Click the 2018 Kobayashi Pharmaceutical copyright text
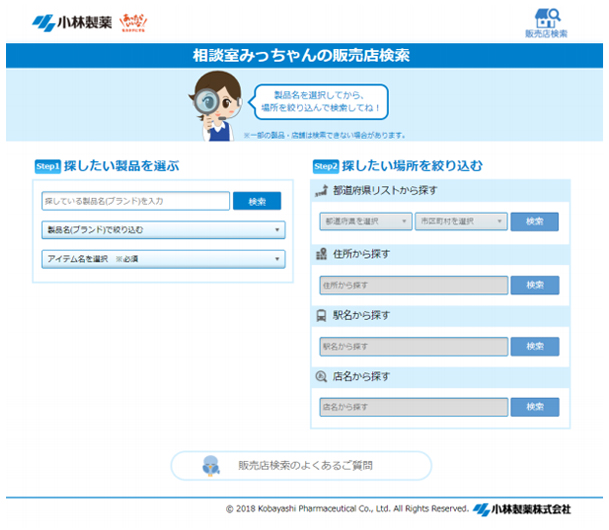The image size is (609, 530). [347, 509]
